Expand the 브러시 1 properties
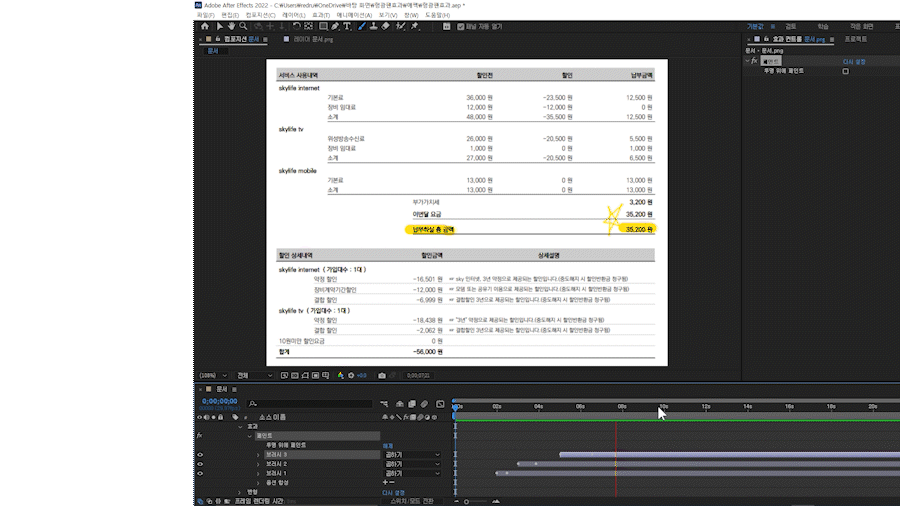Screen dimensions: 900x506 click(x=258, y=473)
